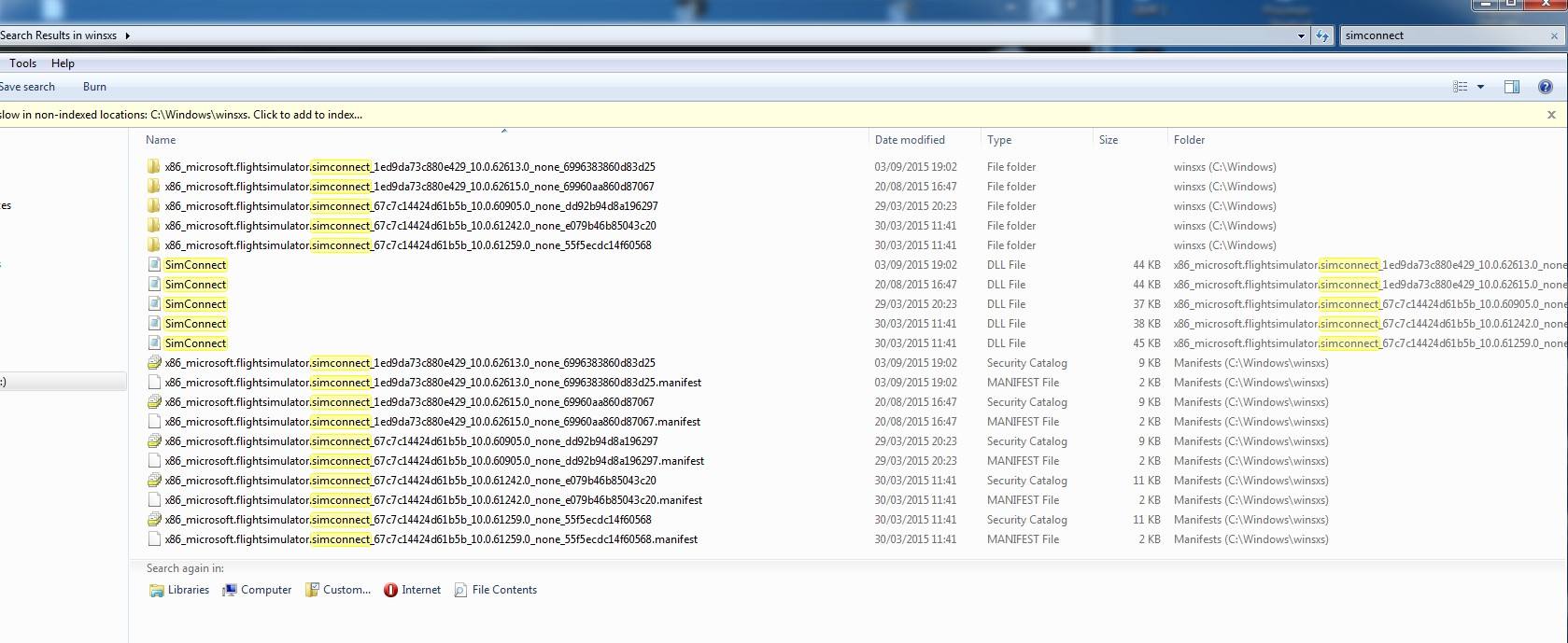Select the 62615.0 .manifest file icon
The height and width of the screenshot is (643, 1568).
(154, 422)
